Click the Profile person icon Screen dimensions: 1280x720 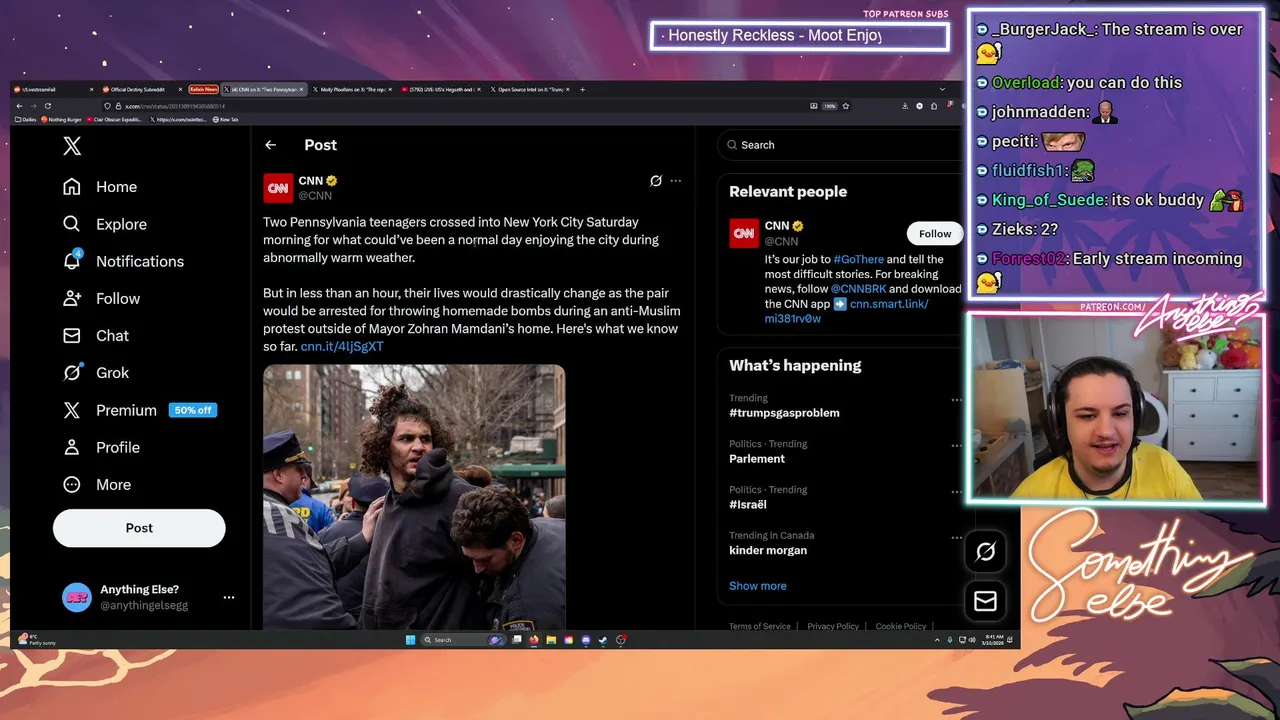pyautogui.click(x=72, y=447)
